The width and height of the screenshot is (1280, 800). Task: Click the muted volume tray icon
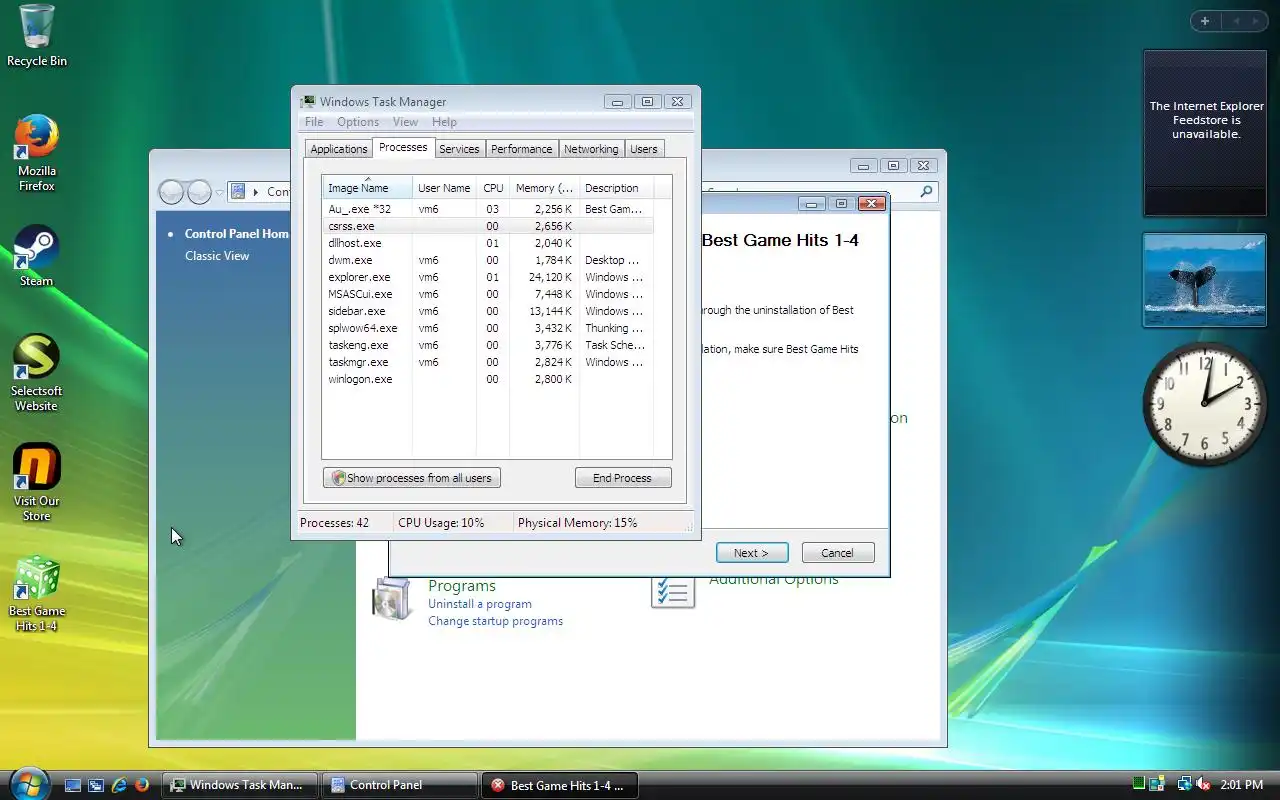[1204, 784]
